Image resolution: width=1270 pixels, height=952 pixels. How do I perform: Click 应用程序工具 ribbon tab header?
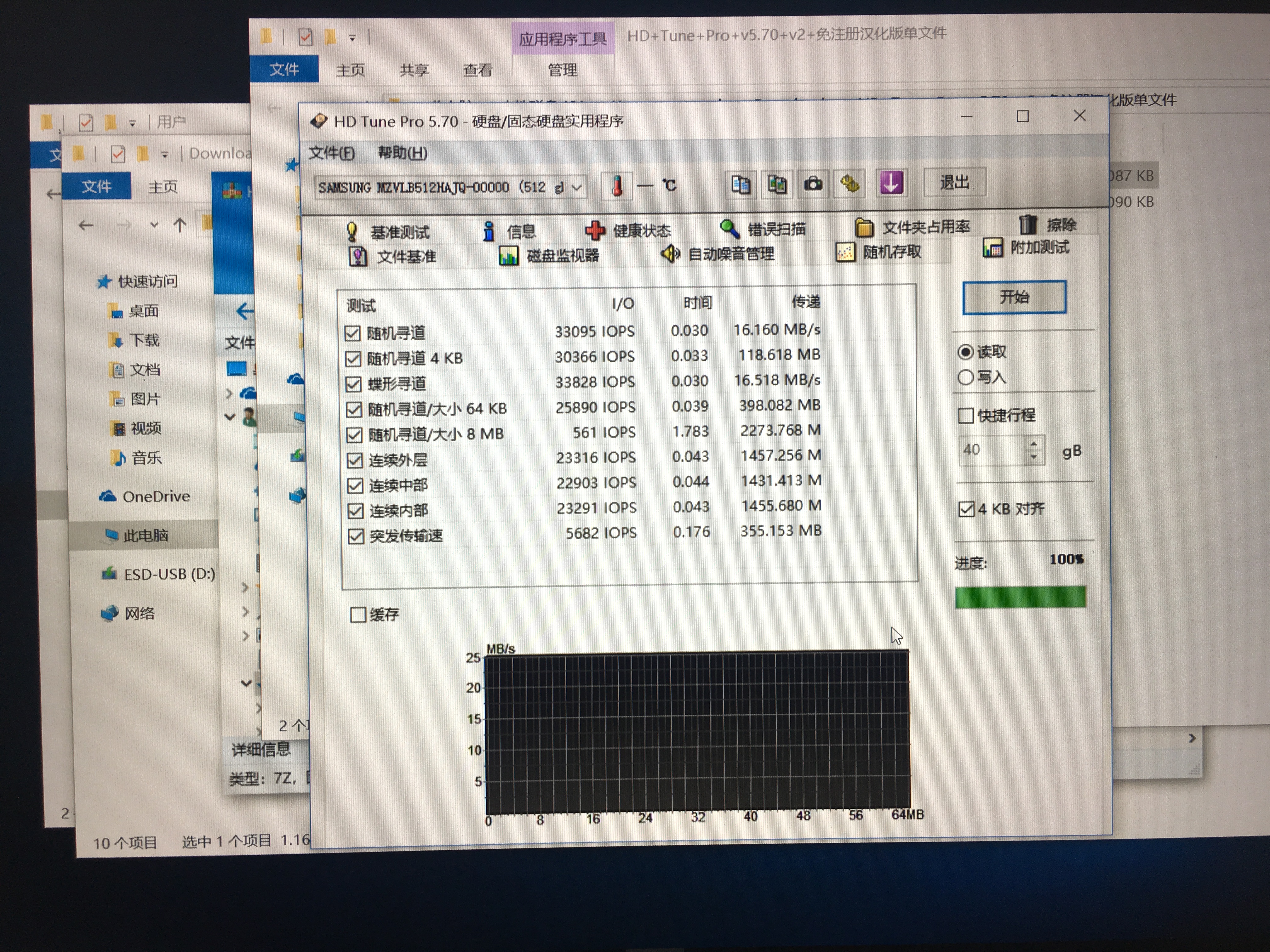(563, 38)
